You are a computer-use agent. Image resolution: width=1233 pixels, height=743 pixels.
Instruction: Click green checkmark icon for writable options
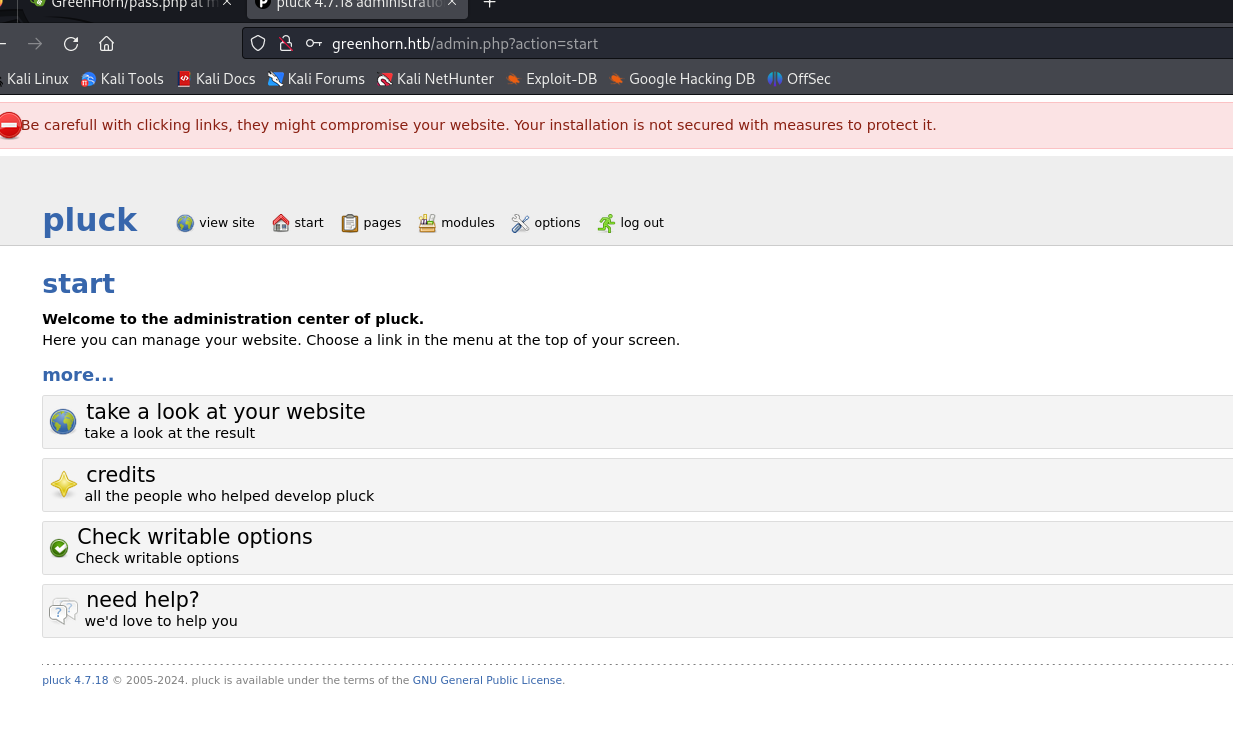pos(59,548)
